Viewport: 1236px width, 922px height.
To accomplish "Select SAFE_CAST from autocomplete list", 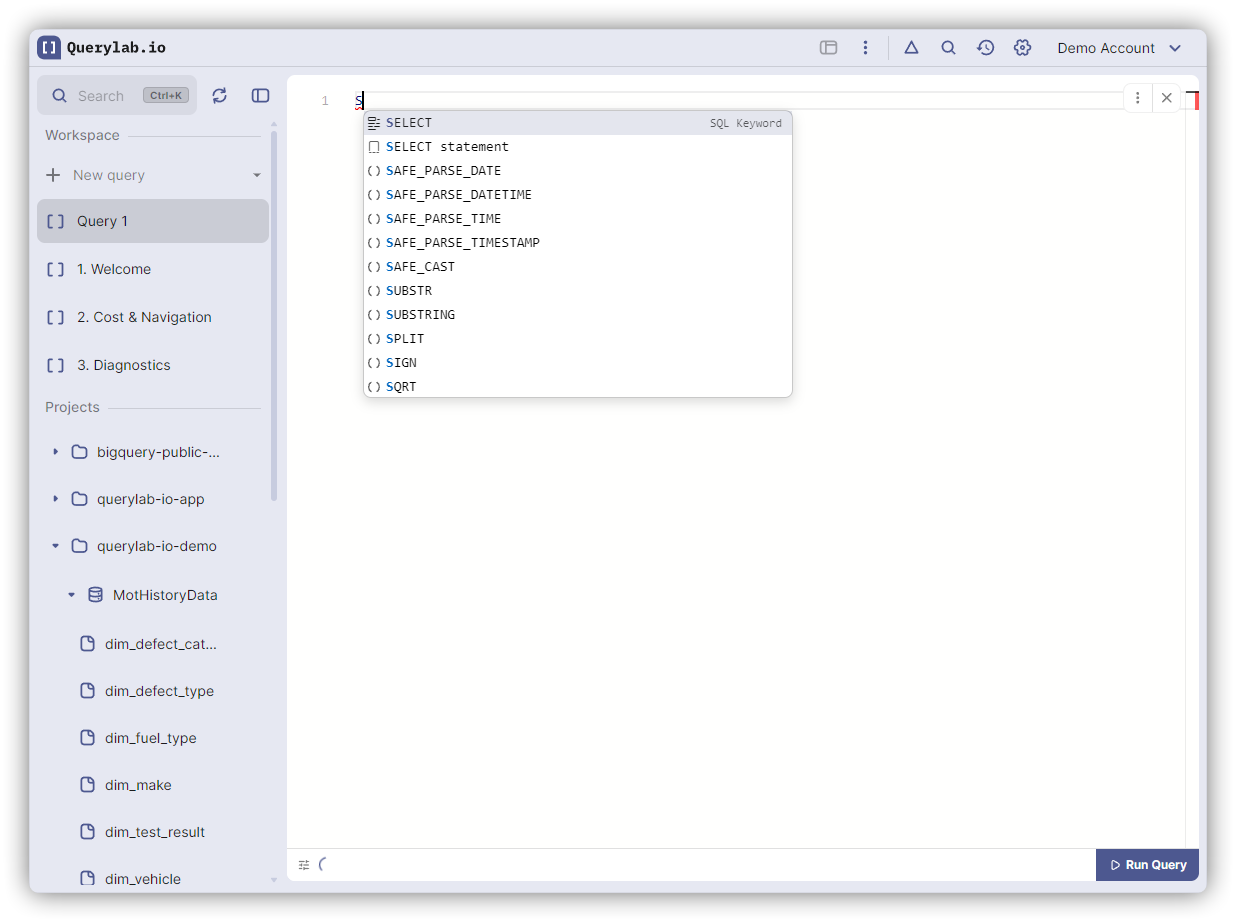I will pos(420,267).
